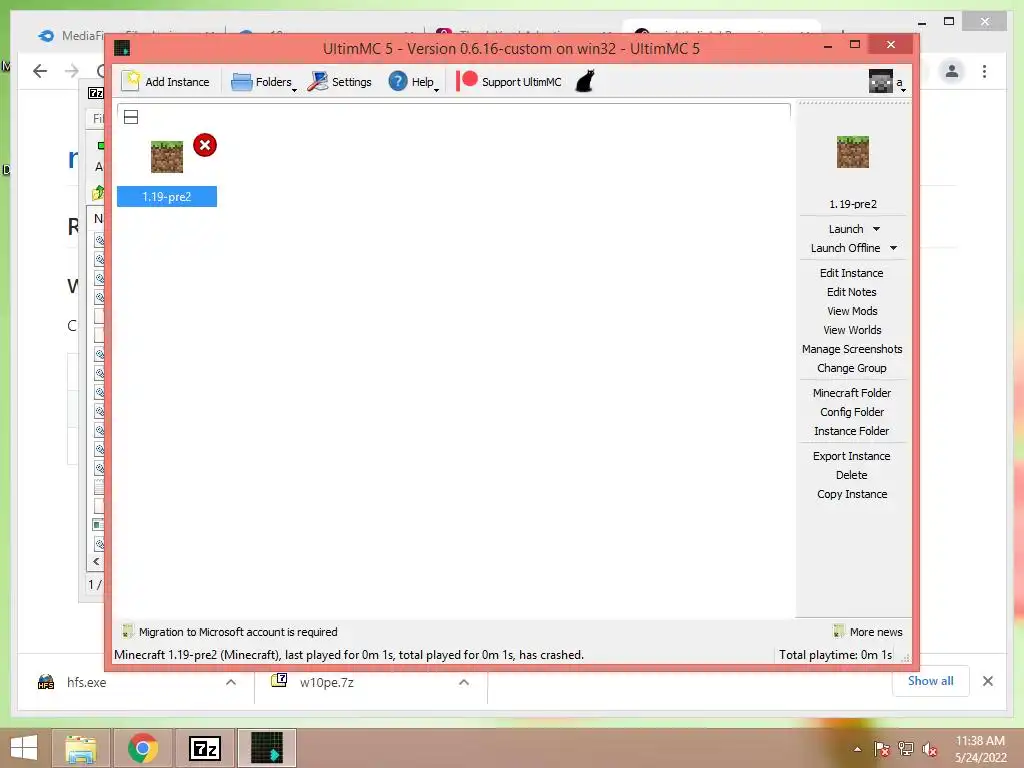Click the 7-Zip window title icon
This screenshot has height=768, width=1024.
(x=96, y=93)
